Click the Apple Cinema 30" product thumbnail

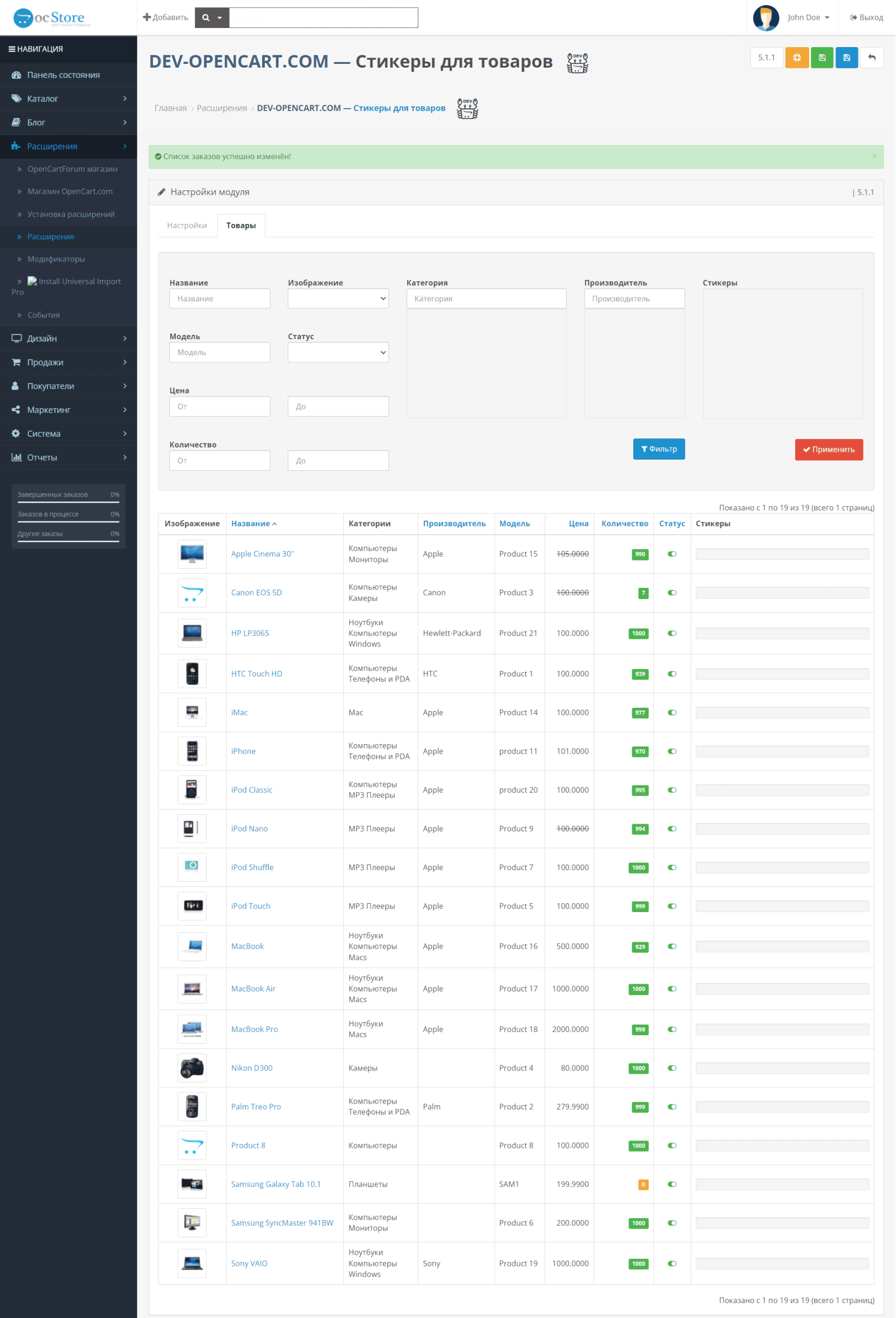point(192,554)
